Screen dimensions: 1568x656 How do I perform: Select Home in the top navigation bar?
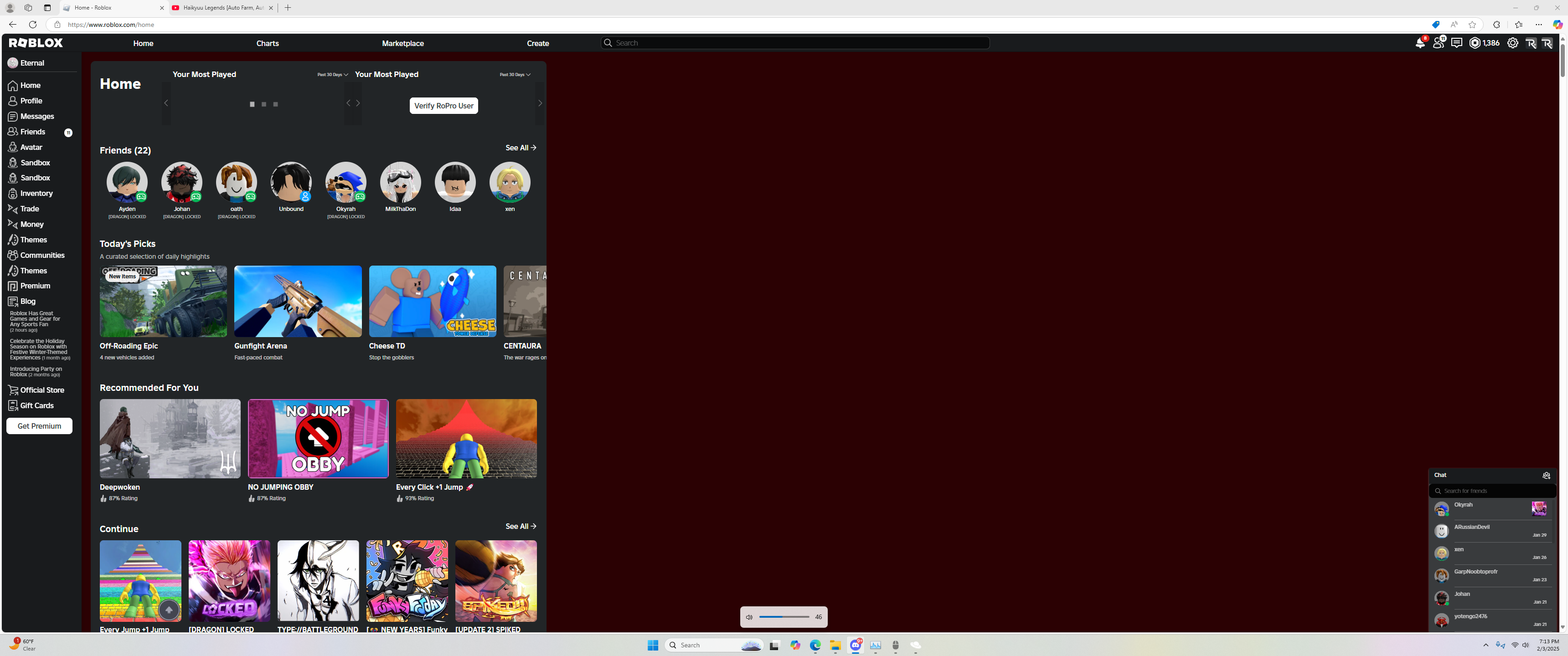pos(143,43)
